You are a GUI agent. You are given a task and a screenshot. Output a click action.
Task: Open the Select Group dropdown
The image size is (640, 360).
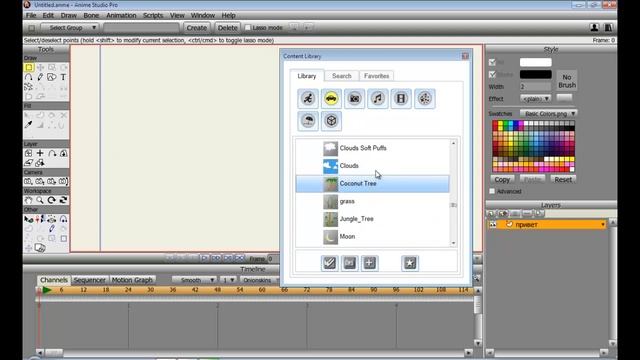click(69, 28)
